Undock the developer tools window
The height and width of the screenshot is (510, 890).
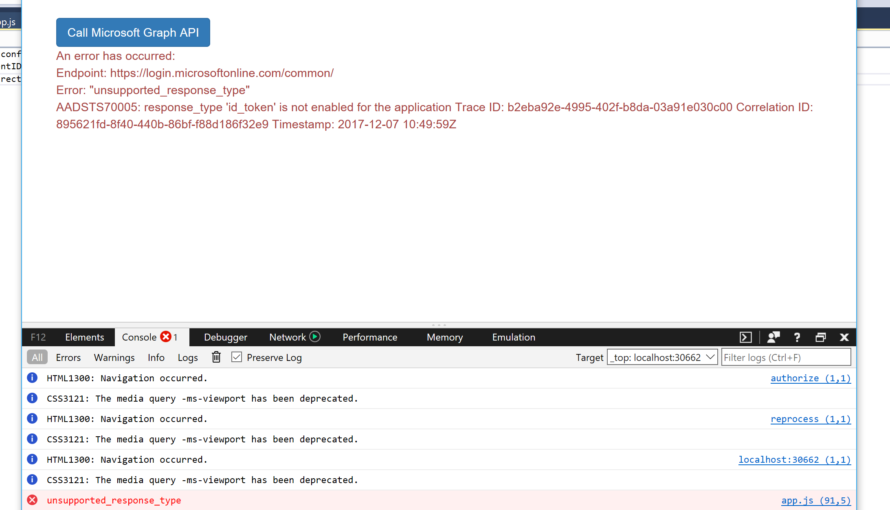click(x=821, y=337)
